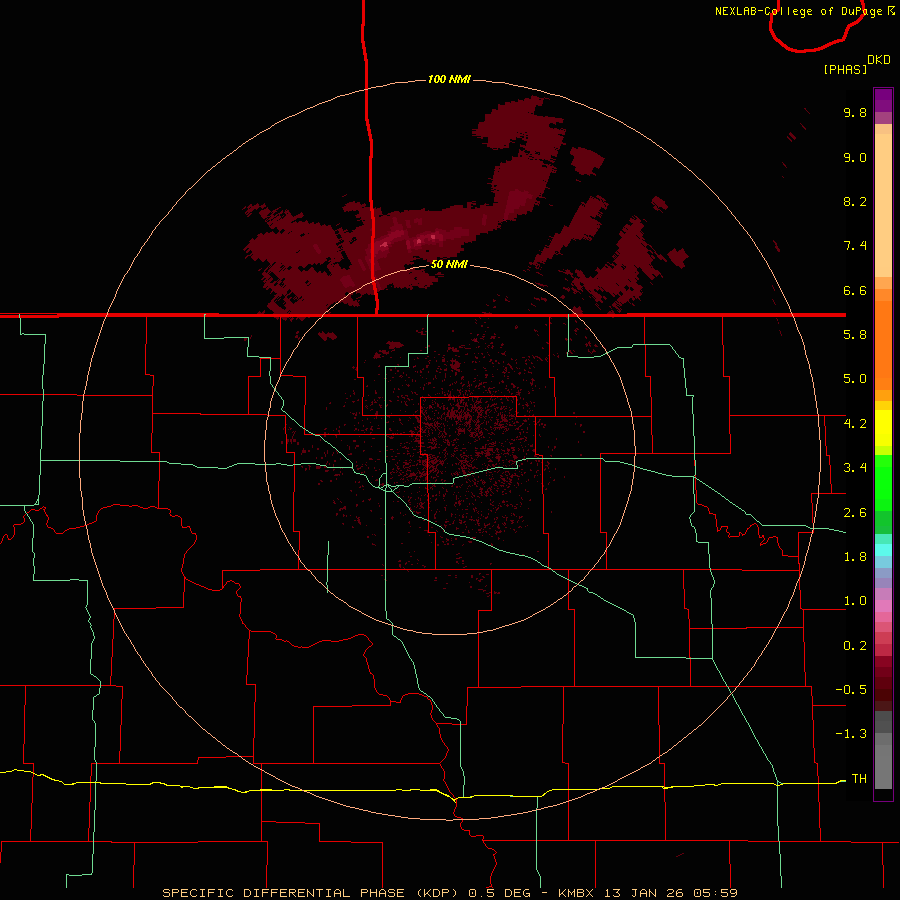Viewport: 900px width, 900px height.
Task: Click the 8.2 value on color scale
Action: coord(855,201)
